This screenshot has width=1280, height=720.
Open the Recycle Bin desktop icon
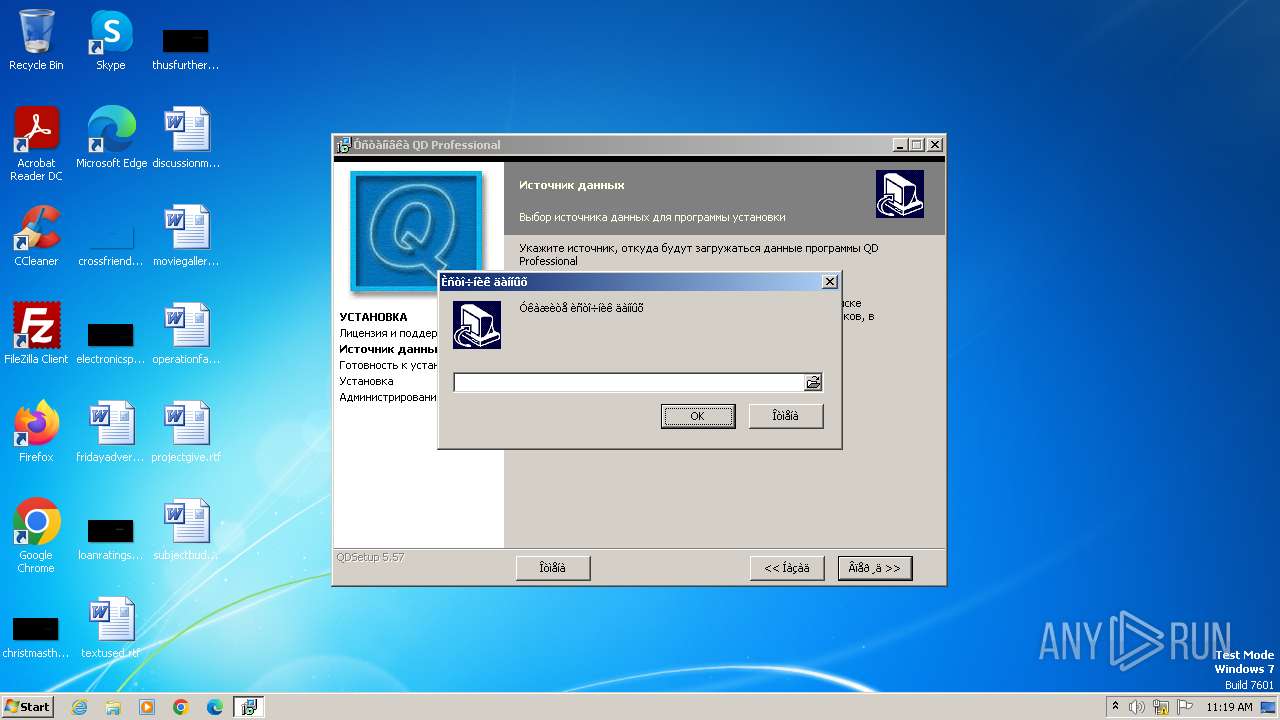click(x=36, y=40)
